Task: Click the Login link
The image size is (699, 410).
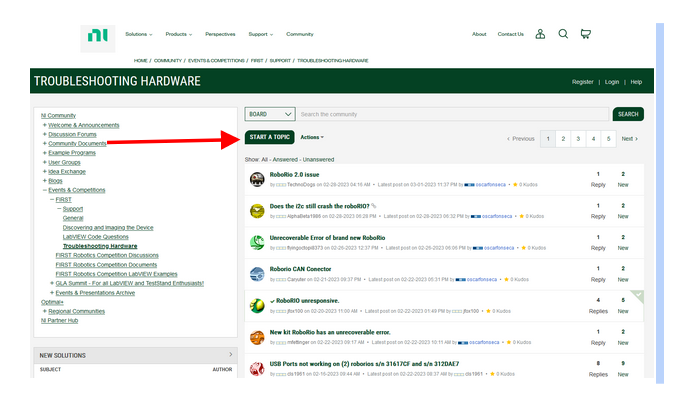Action: click(x=612, y=82)
